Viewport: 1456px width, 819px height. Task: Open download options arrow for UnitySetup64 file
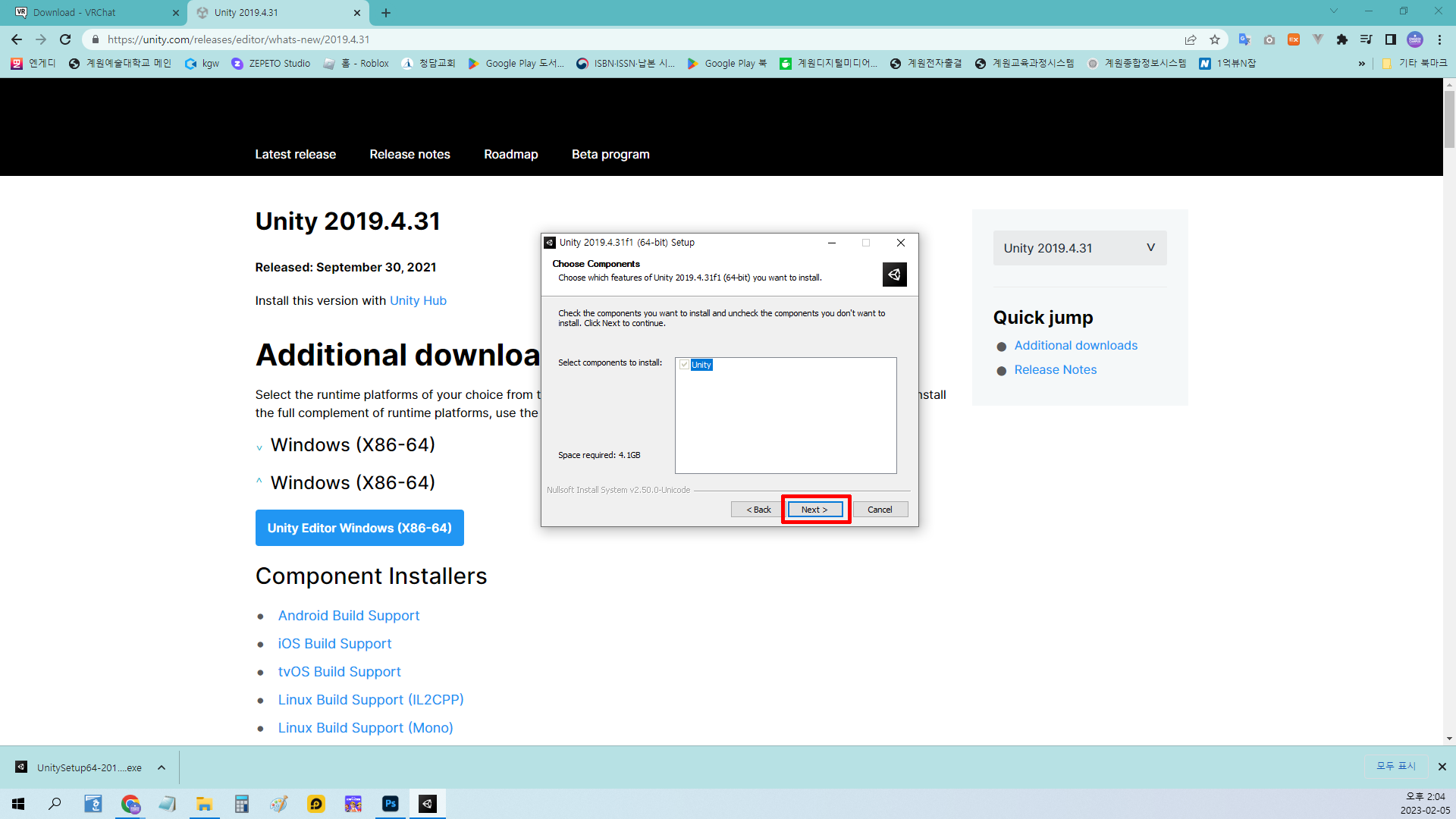coord(162,767)
